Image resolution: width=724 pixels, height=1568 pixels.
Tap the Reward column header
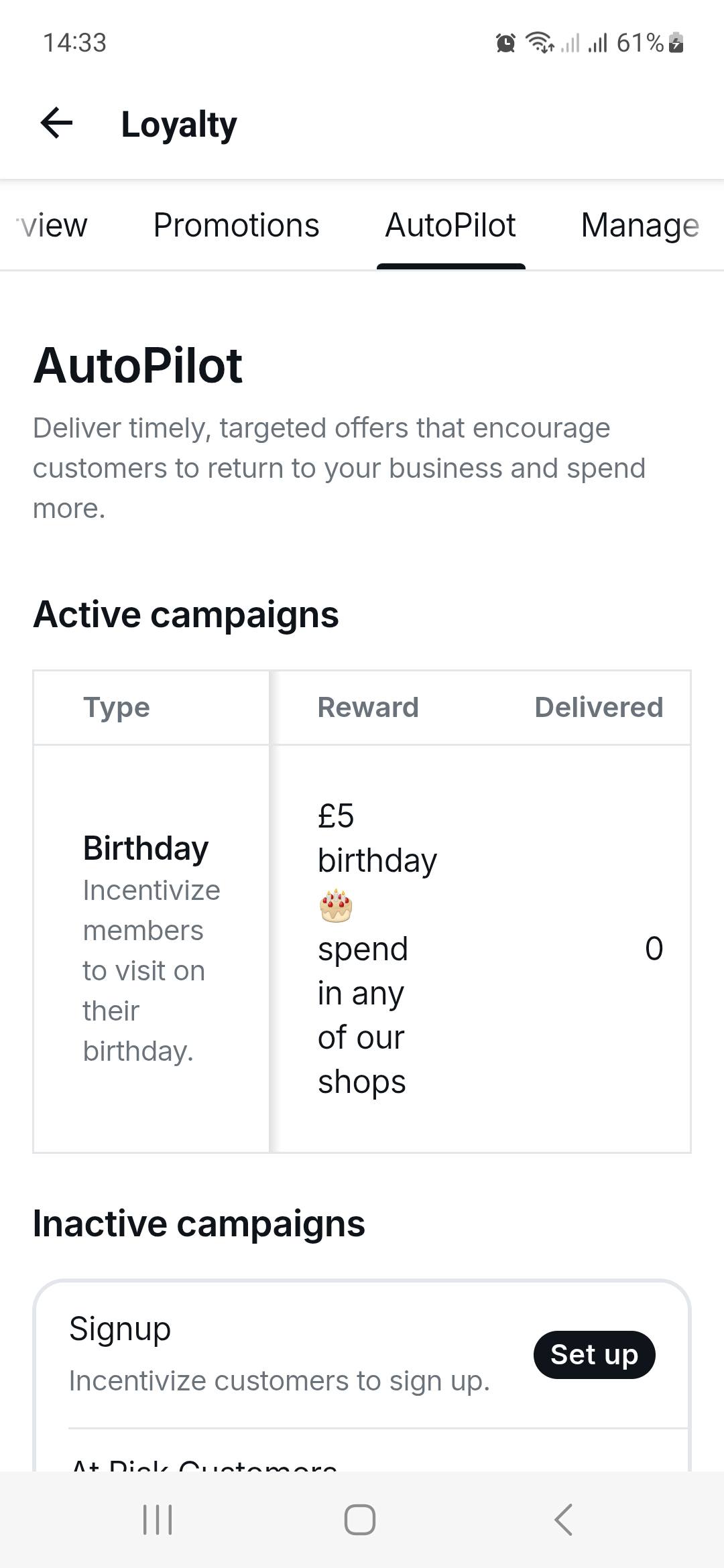(368, 708)
